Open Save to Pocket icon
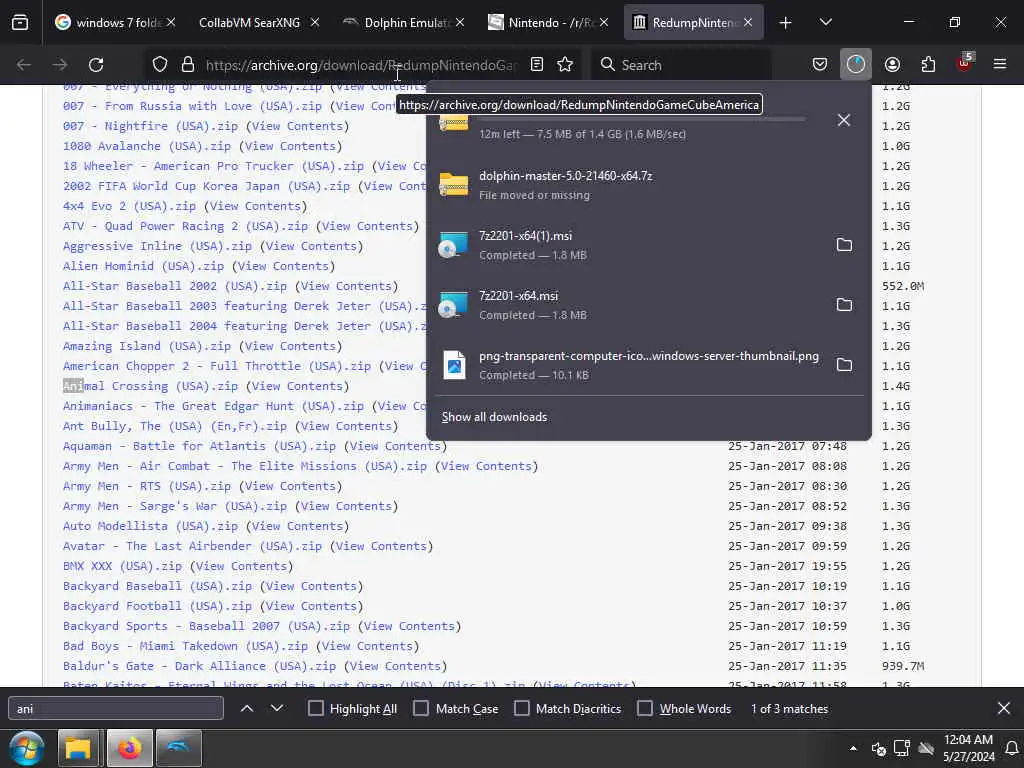The height and width of the screenshot is (768, 1024). point(820,65)
